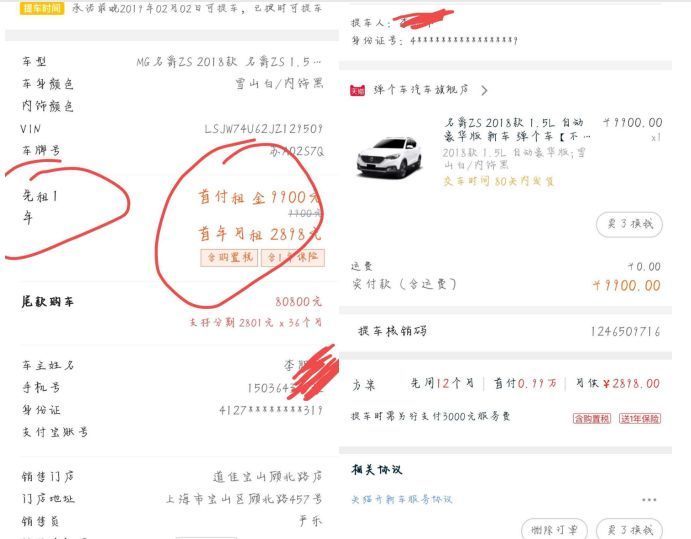691x539 pixels.
Task: Tap the white MG ZS car thumbnail
Action: click(390, 156)
